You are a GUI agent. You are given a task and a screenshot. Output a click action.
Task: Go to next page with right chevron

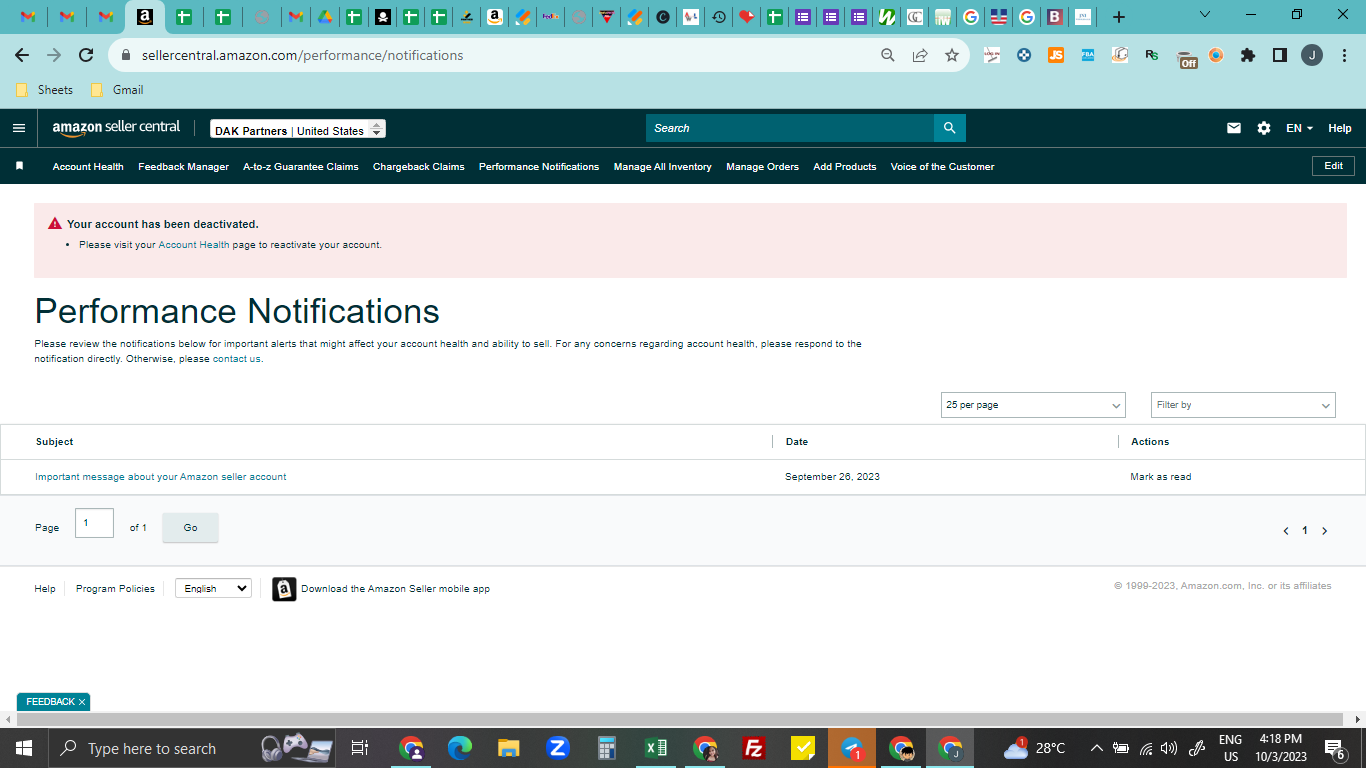point(1325,531)
